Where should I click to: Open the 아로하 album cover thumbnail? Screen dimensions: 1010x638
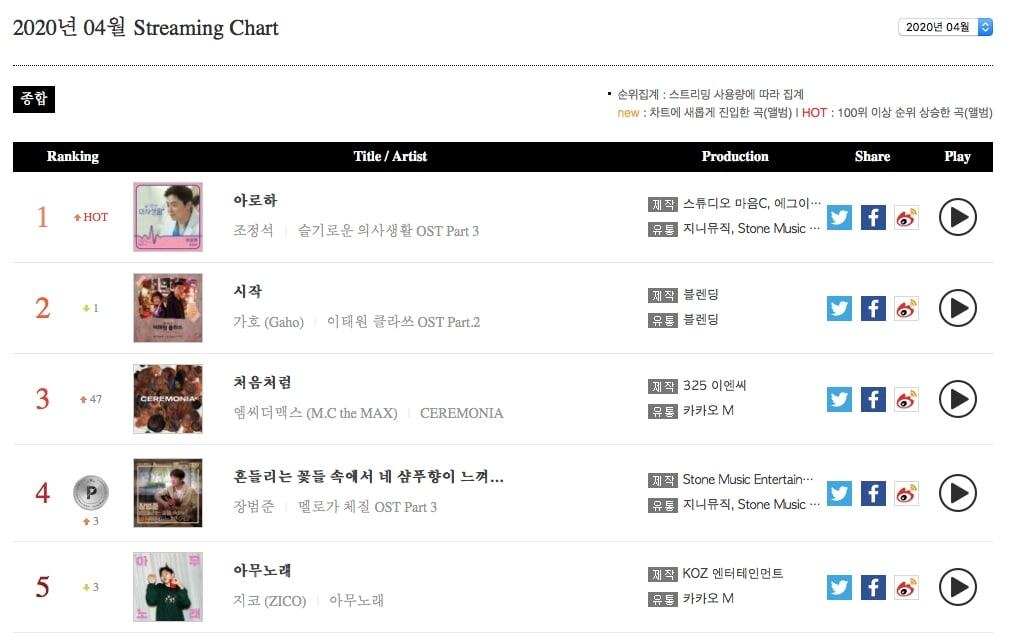click(168, 217)
